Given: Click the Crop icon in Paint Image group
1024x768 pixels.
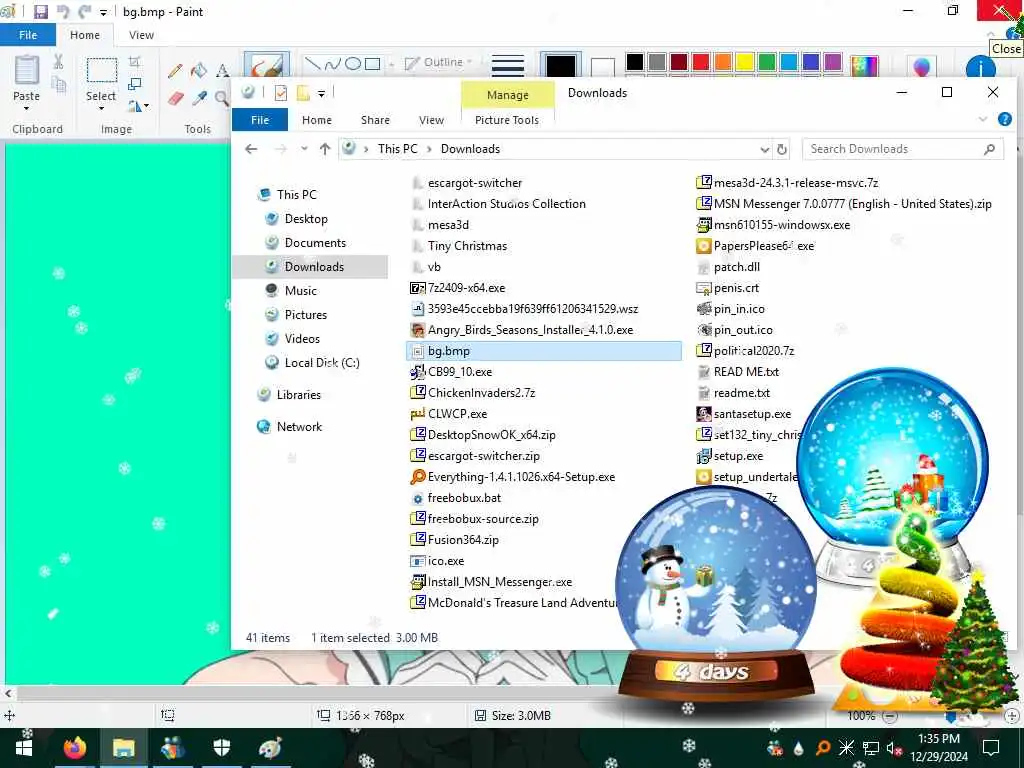Looking at the screenshot, I should 135,62.
